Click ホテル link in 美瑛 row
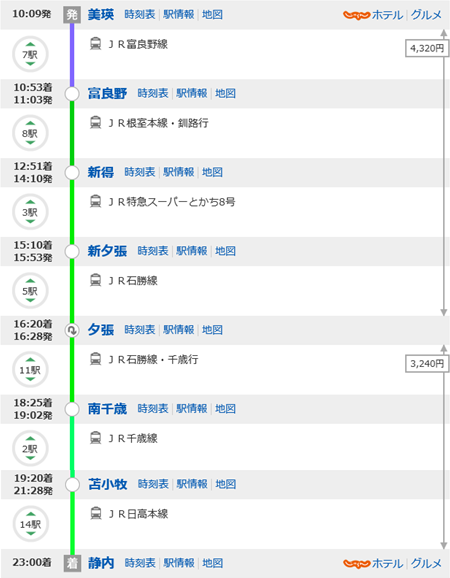The width and height of the screenshot is (450, 578). 387,15
